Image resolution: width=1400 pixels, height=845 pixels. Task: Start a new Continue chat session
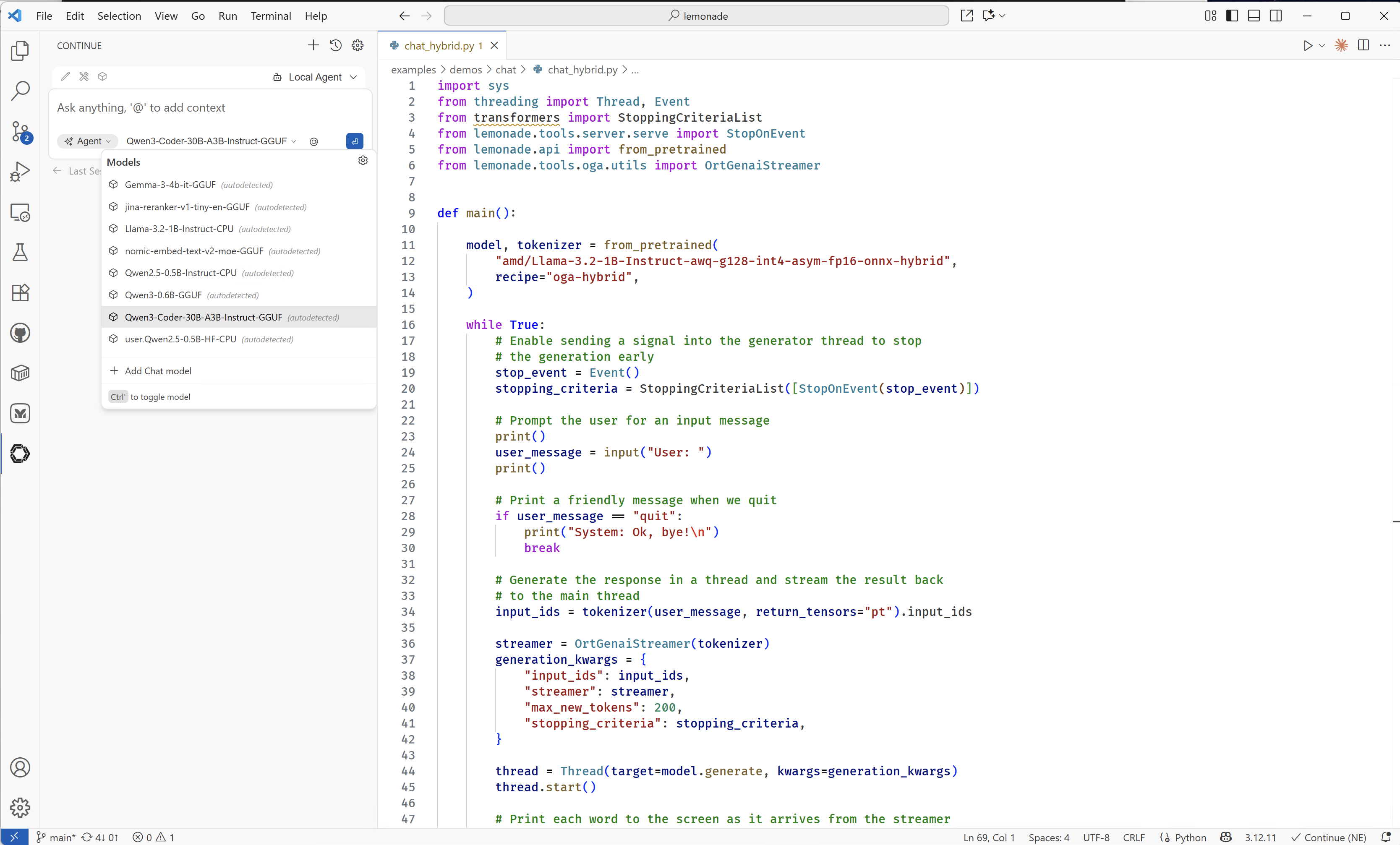point(313,45)
